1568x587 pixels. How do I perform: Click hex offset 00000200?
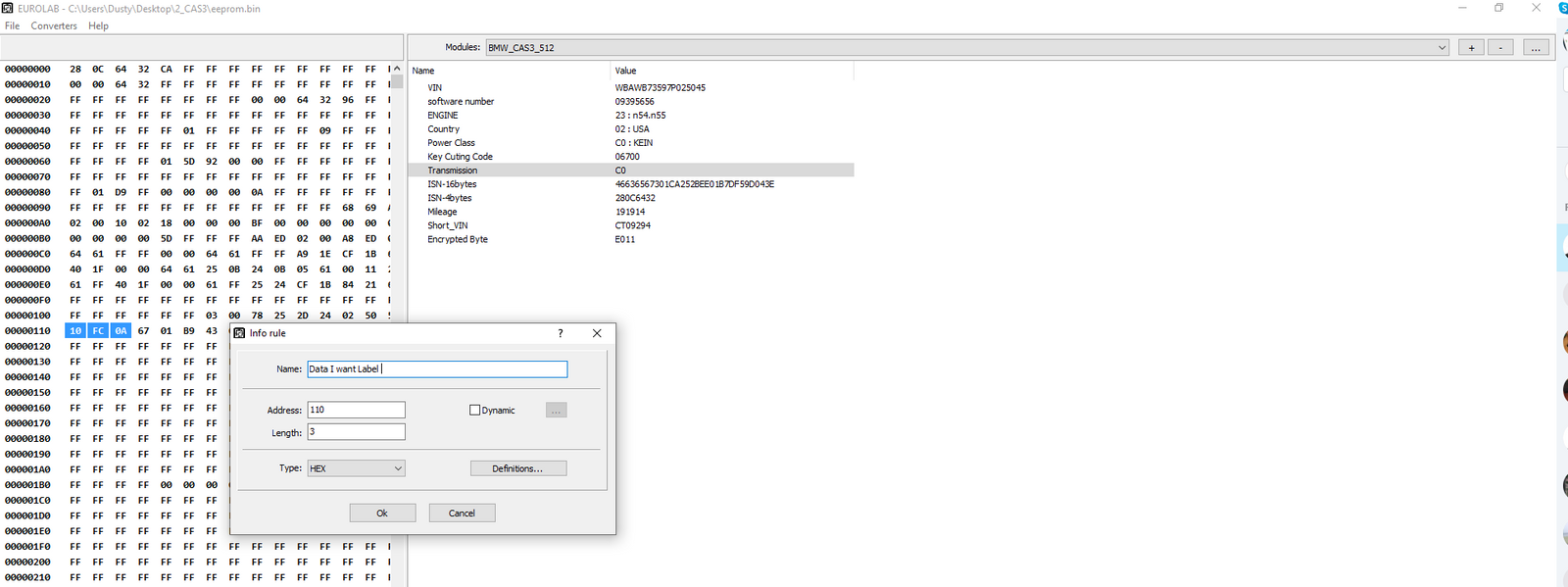pyautogui.click(x=27, y=562)
